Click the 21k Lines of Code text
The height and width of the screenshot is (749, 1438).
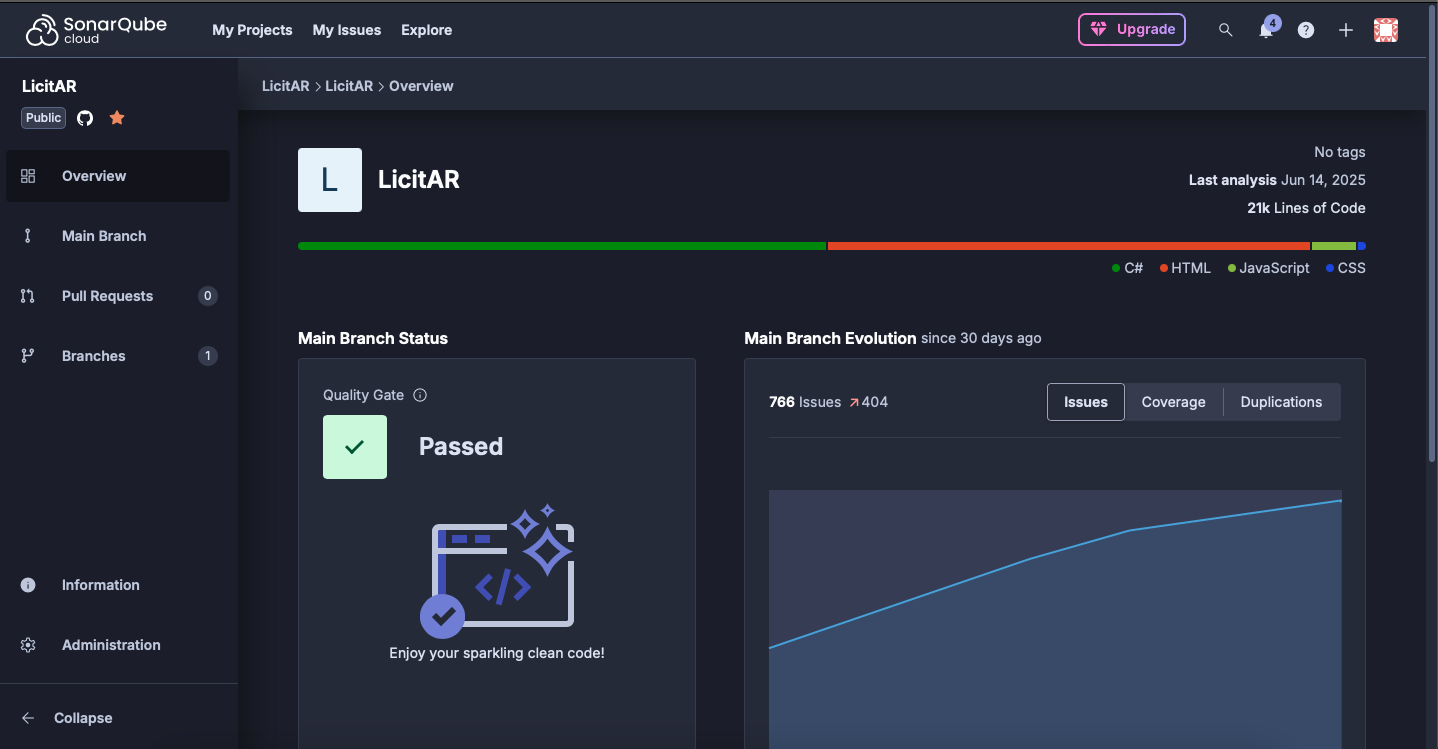coord(1306,208)
